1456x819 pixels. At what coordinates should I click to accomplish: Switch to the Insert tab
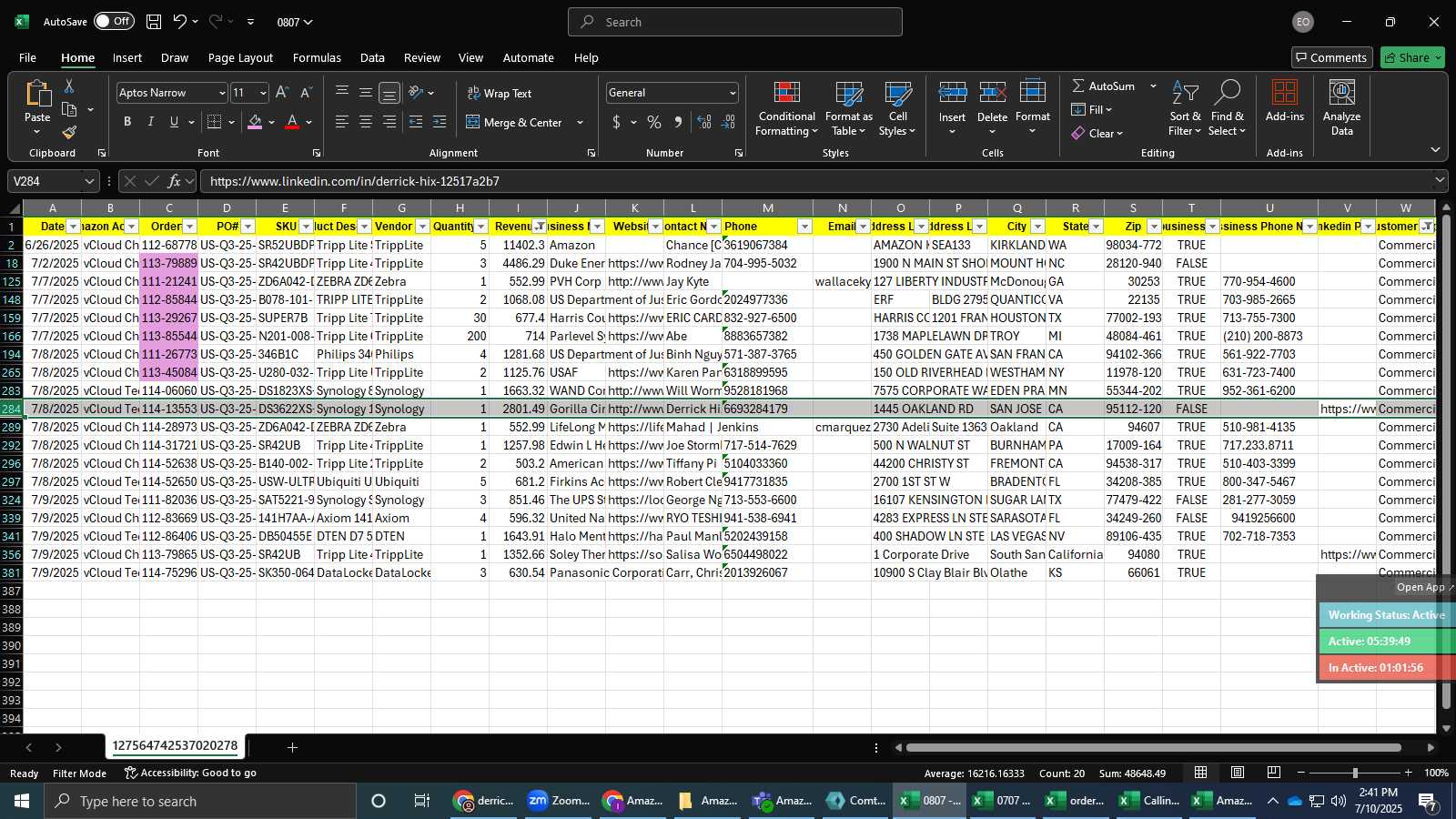127,57
